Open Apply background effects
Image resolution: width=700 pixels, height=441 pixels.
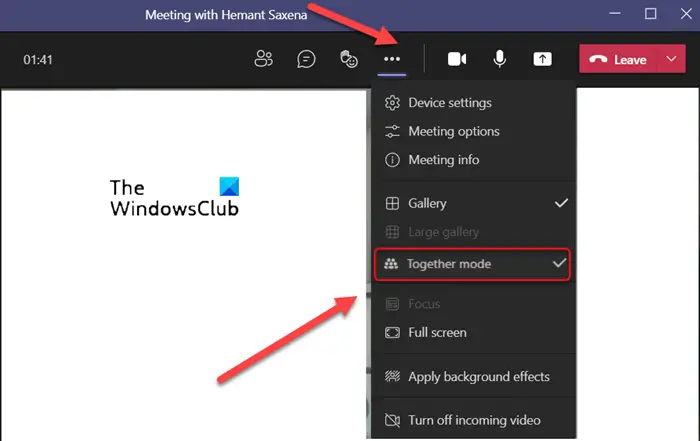(x=474, y=377)
